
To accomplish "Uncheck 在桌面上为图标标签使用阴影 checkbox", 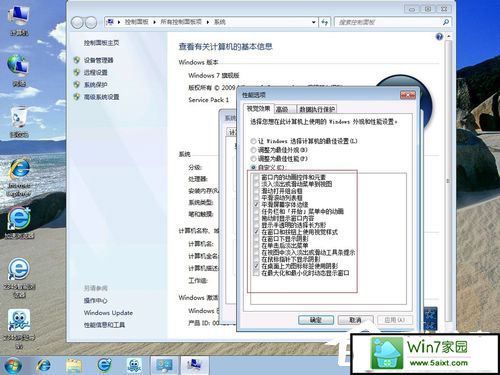I will tap(256, 266).
